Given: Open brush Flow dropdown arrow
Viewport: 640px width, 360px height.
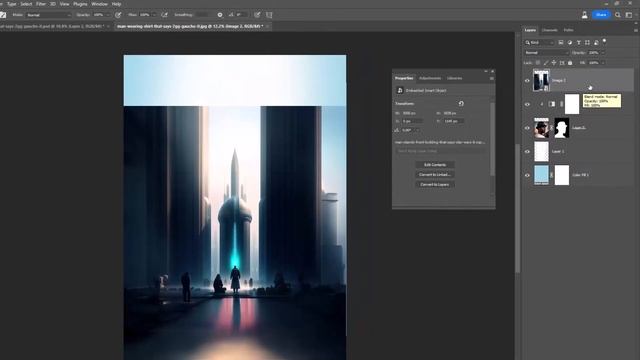Looking at the screenshot, I should pyautogui.click(x=154, y=15).
